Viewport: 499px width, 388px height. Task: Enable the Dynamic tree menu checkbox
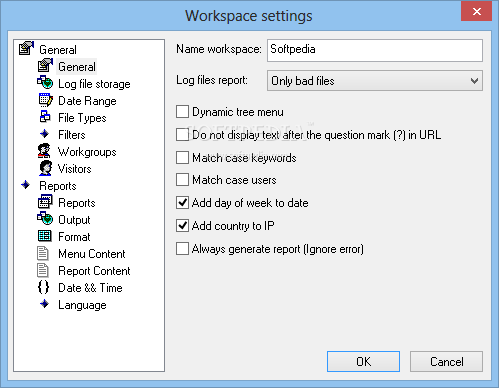[182, 112]
